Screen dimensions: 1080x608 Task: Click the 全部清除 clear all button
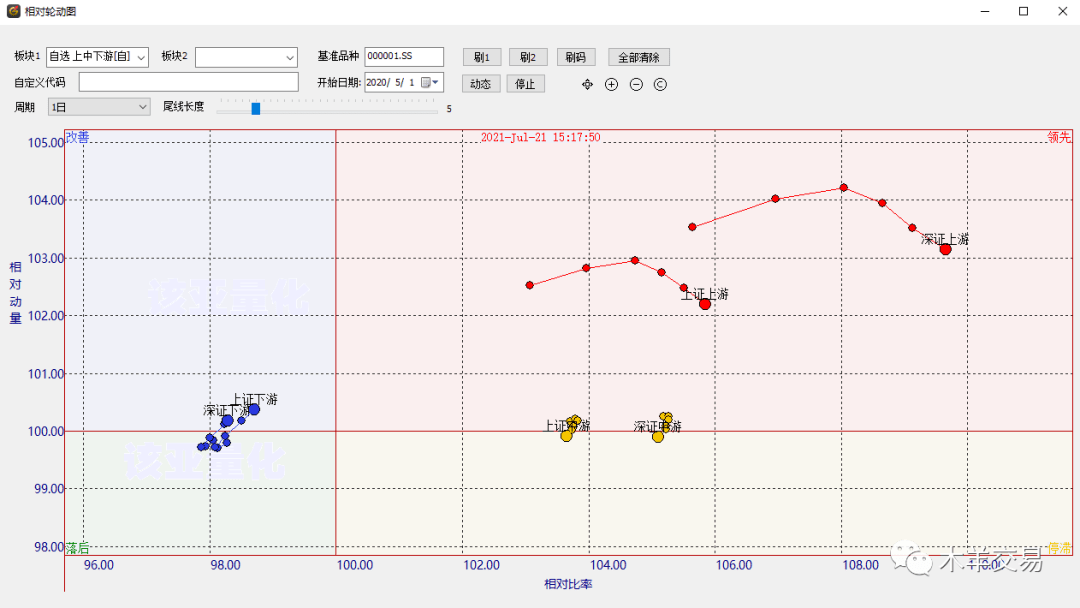click(639, 57)
